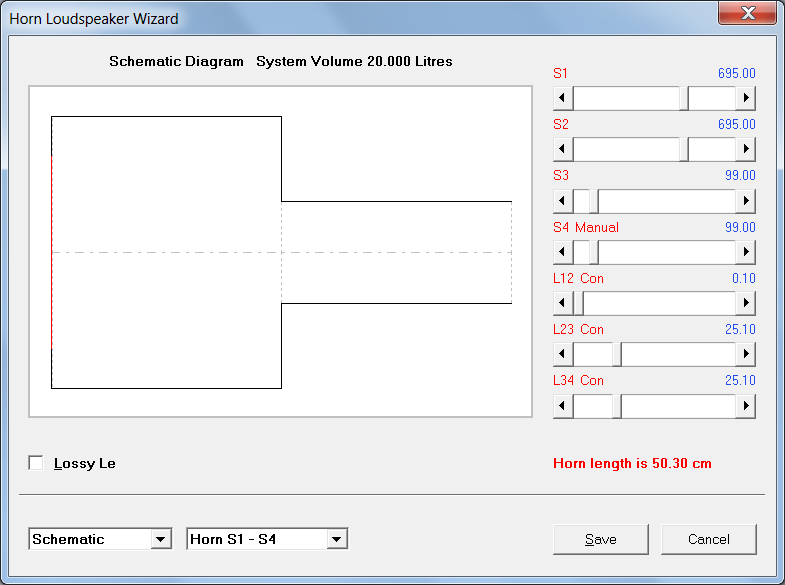Close the Horn Loudspeaker Wizard window
Image resolution: width=785 pixels, height=585 pixels.
click(x=747, y=13)
